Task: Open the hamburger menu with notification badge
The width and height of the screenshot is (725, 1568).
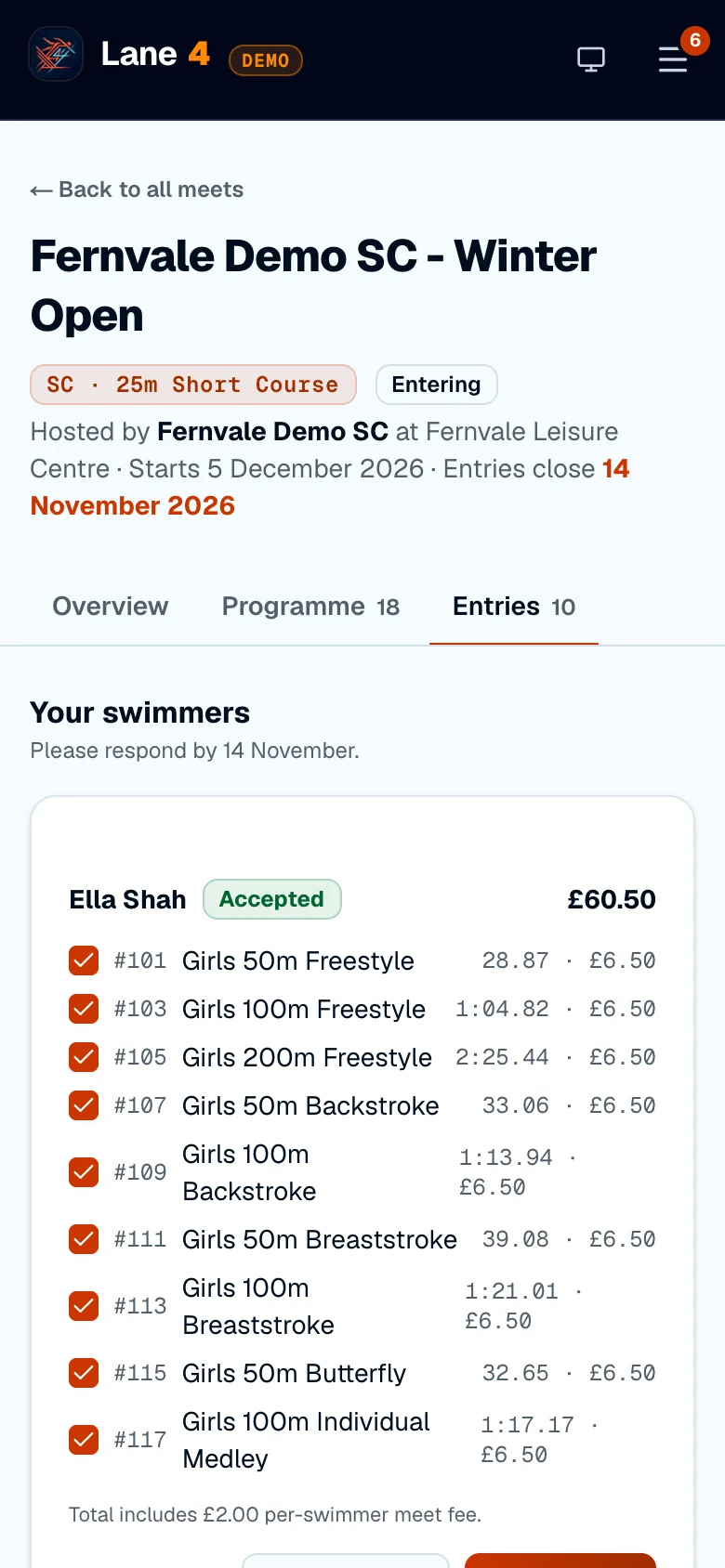Action: pos(673,59)
